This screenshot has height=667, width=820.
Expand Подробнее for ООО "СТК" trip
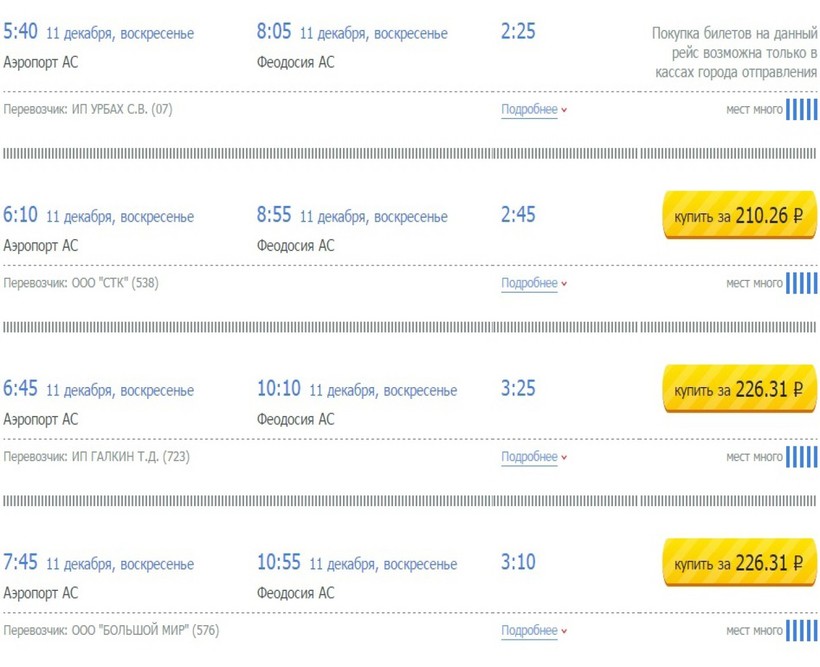coord(529,283)
